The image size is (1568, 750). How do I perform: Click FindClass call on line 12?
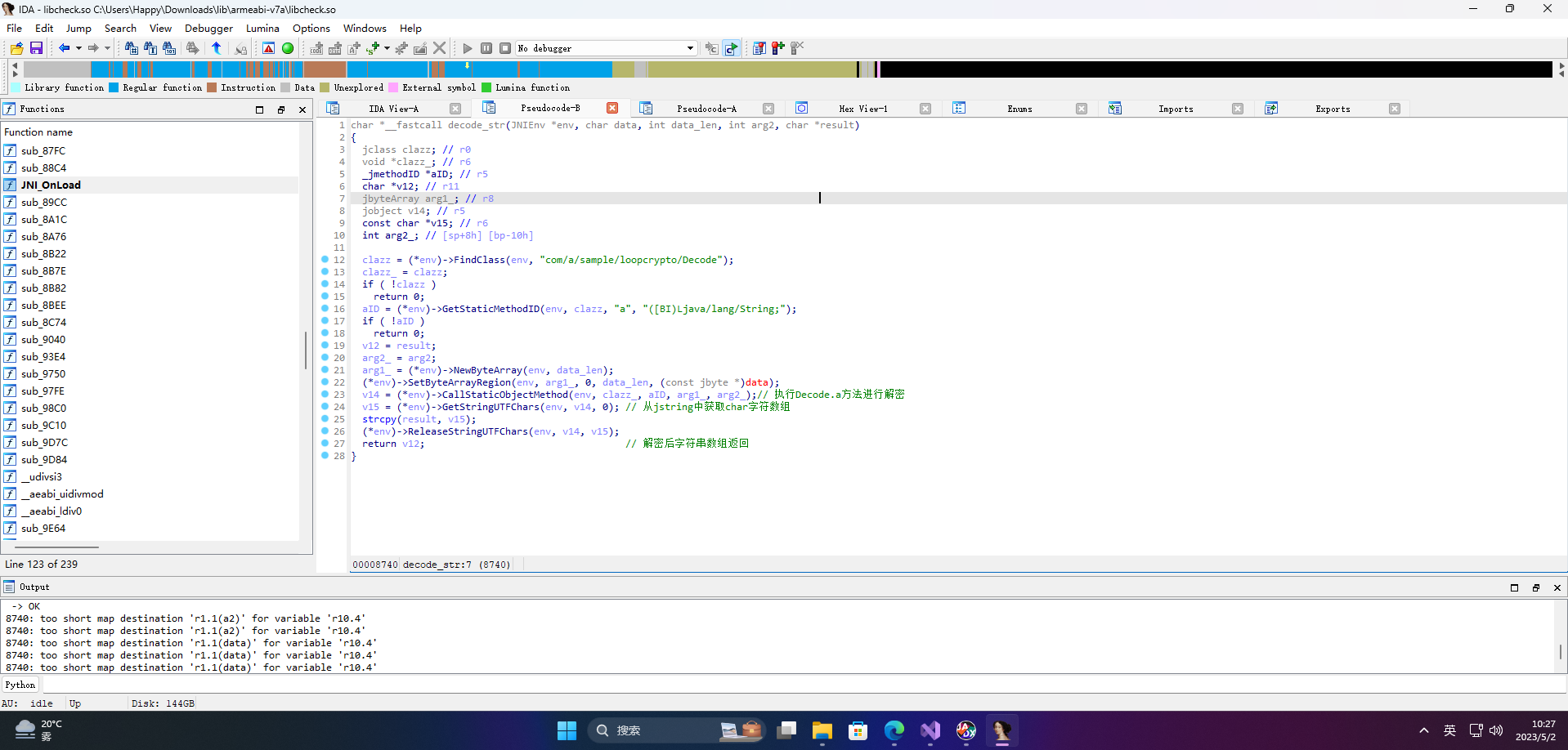(x=479, y=260)
